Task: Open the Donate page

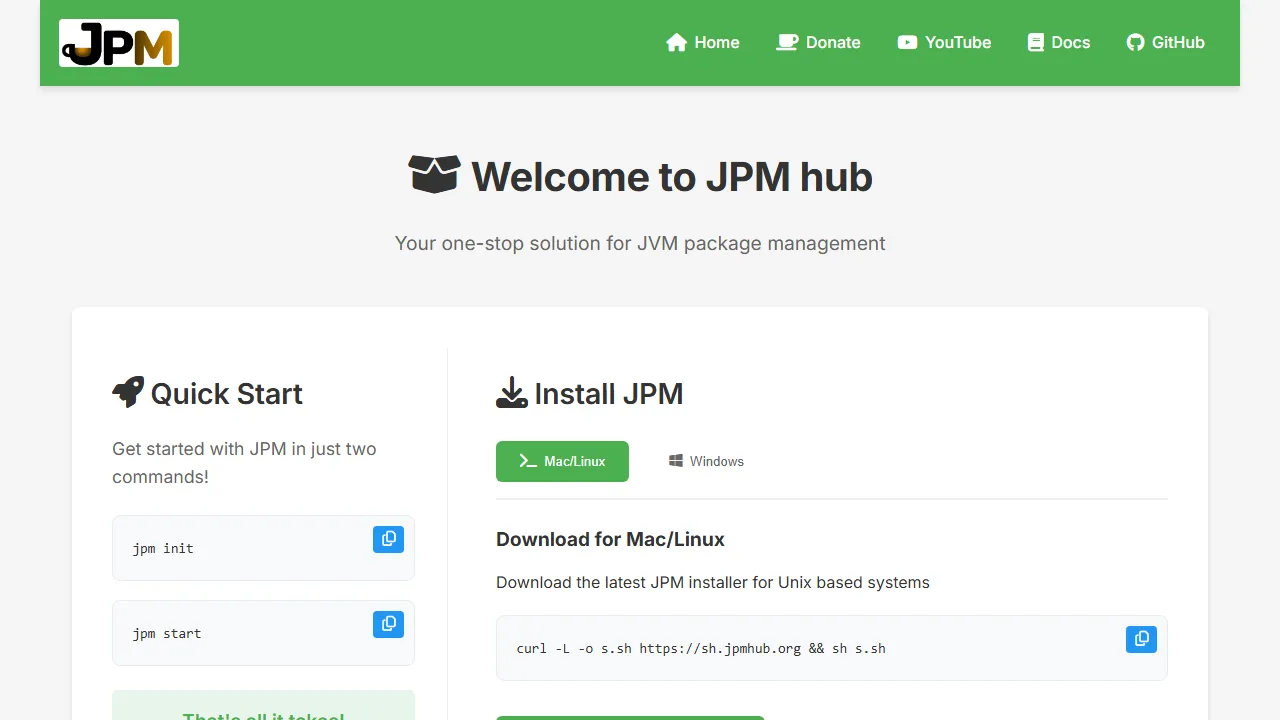Action: pyautogui.click(x=819, y=42)
